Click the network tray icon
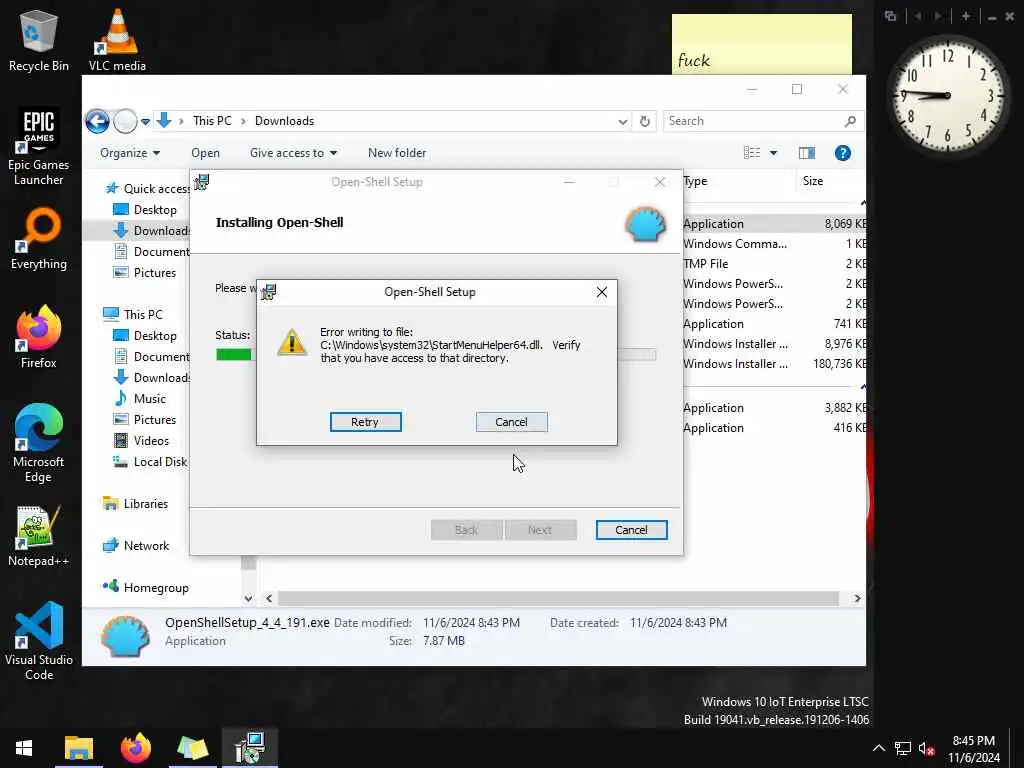The height and width of the screenshot is (768, 1024). [x=903, y=748]
